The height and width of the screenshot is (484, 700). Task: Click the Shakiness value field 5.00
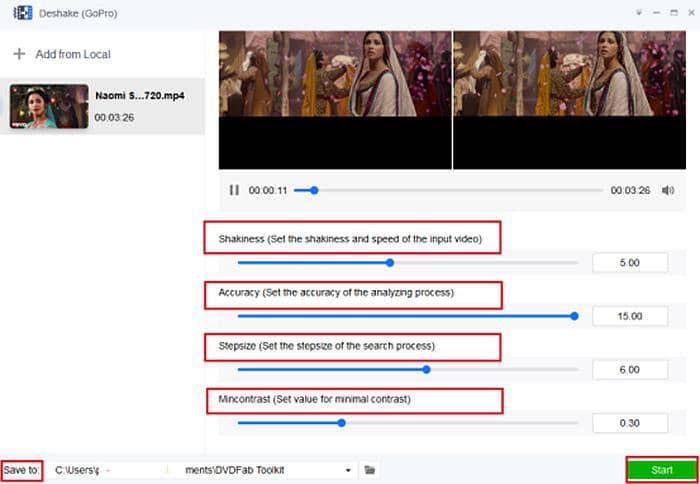tap(630, 263)
